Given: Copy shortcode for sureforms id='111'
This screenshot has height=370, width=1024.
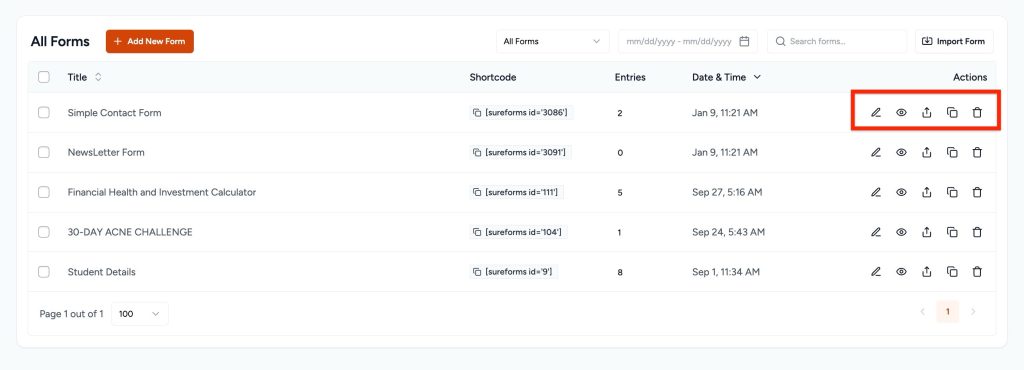Looking at the screenshot, I should pos(477,193).
